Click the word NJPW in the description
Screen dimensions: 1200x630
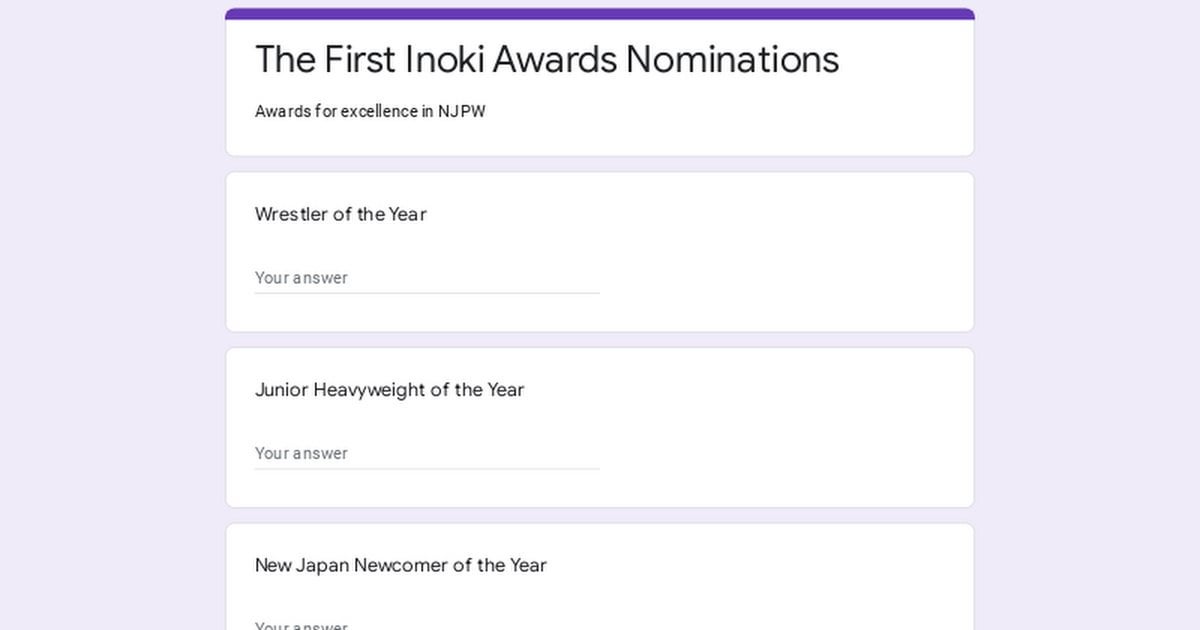tap(461, 111)
